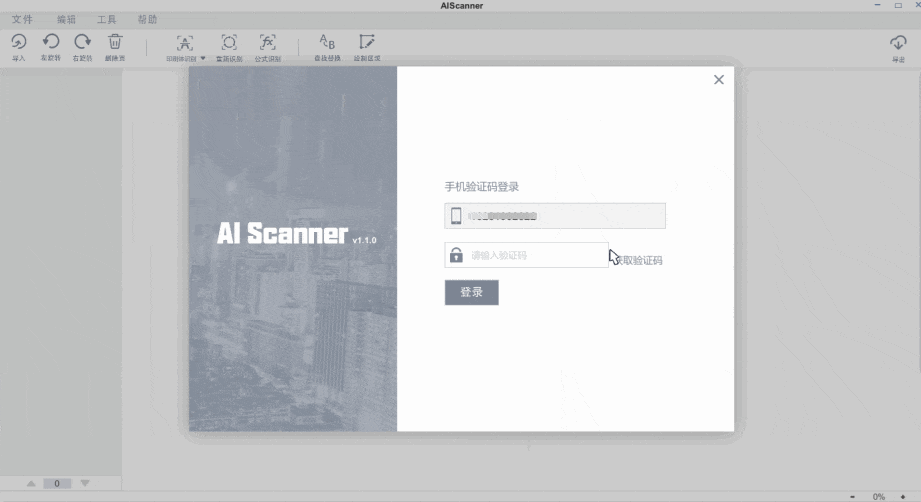The width and height of the screenshot is (921, 502).
Task: Zoom out with the minus button
Action: (x=852, y=497)
